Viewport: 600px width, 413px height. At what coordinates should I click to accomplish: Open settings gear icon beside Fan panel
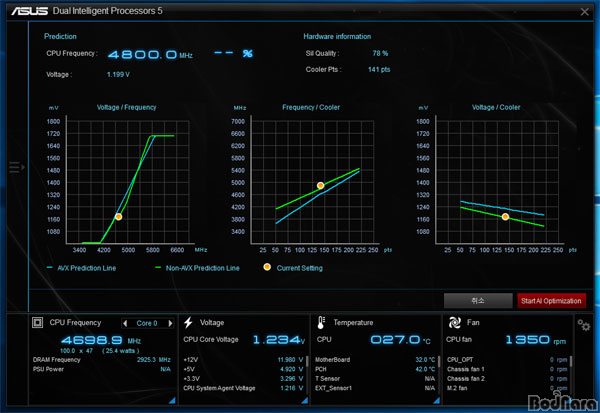(x=584, y=325)
